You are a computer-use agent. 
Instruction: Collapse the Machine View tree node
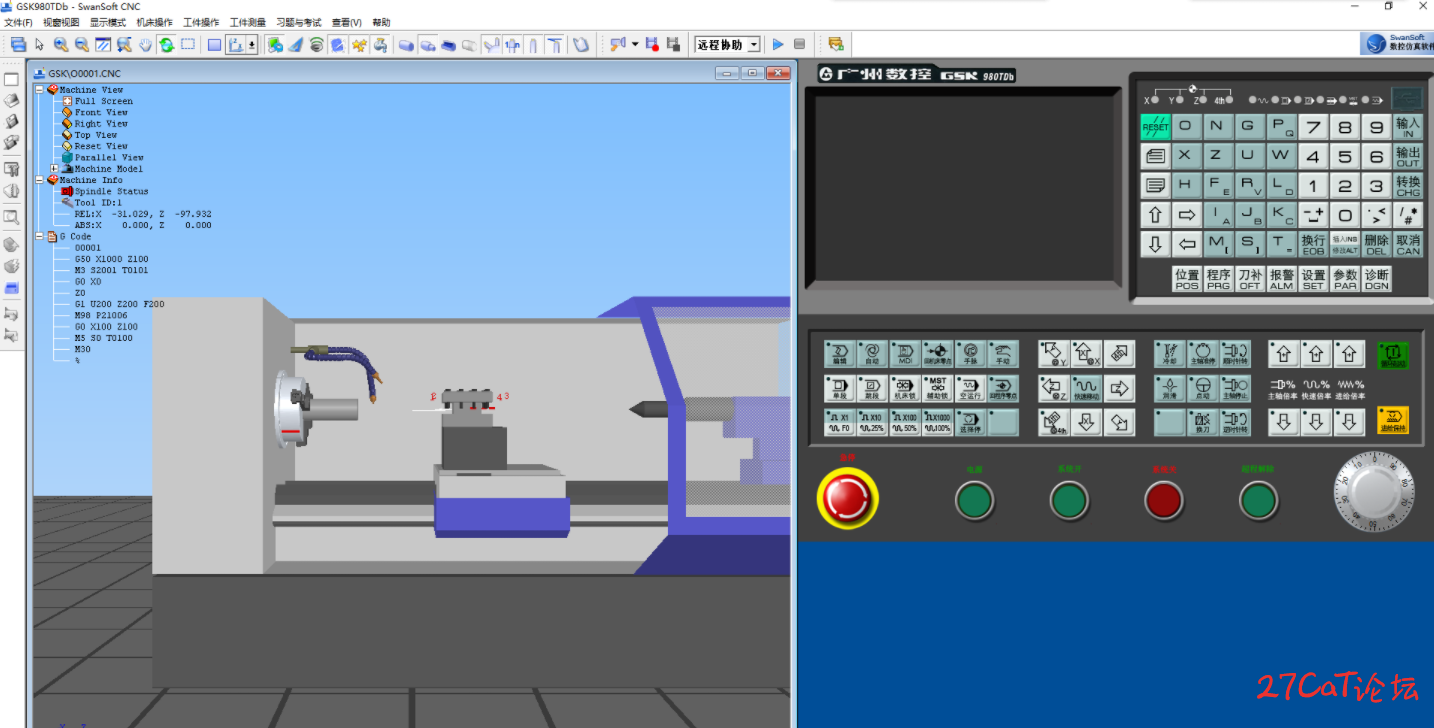(x=39, y=90)
